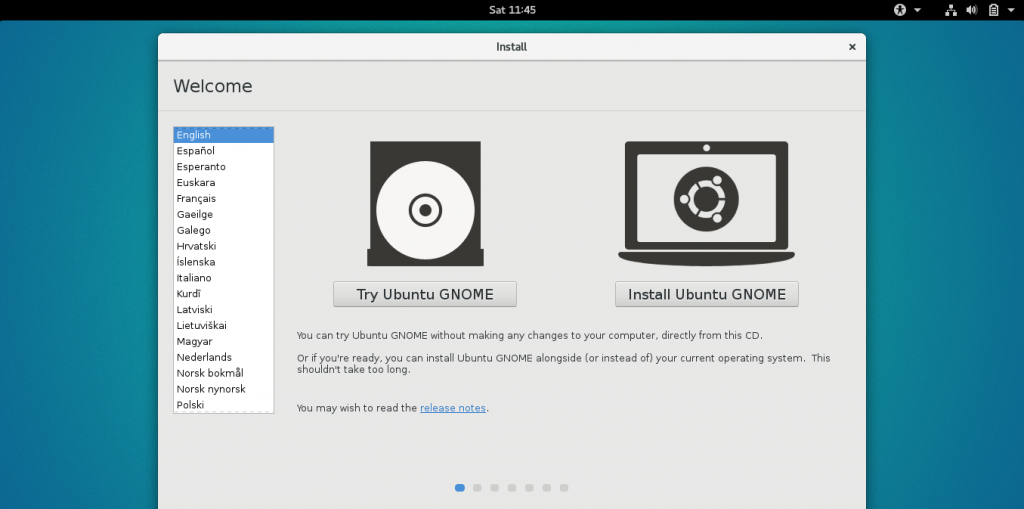This screenshot has width=1024, height=509.
Task: Select Latviski in the language list
Action: click(x=223, y=310)
